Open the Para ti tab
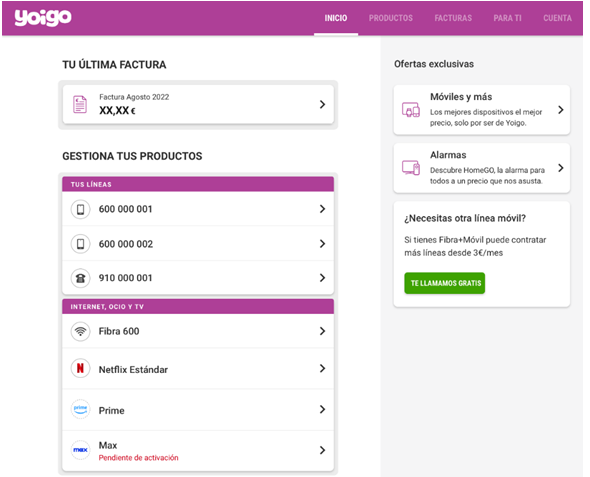Viewport: 590px width, 477px height. click(x=507, y=18)
